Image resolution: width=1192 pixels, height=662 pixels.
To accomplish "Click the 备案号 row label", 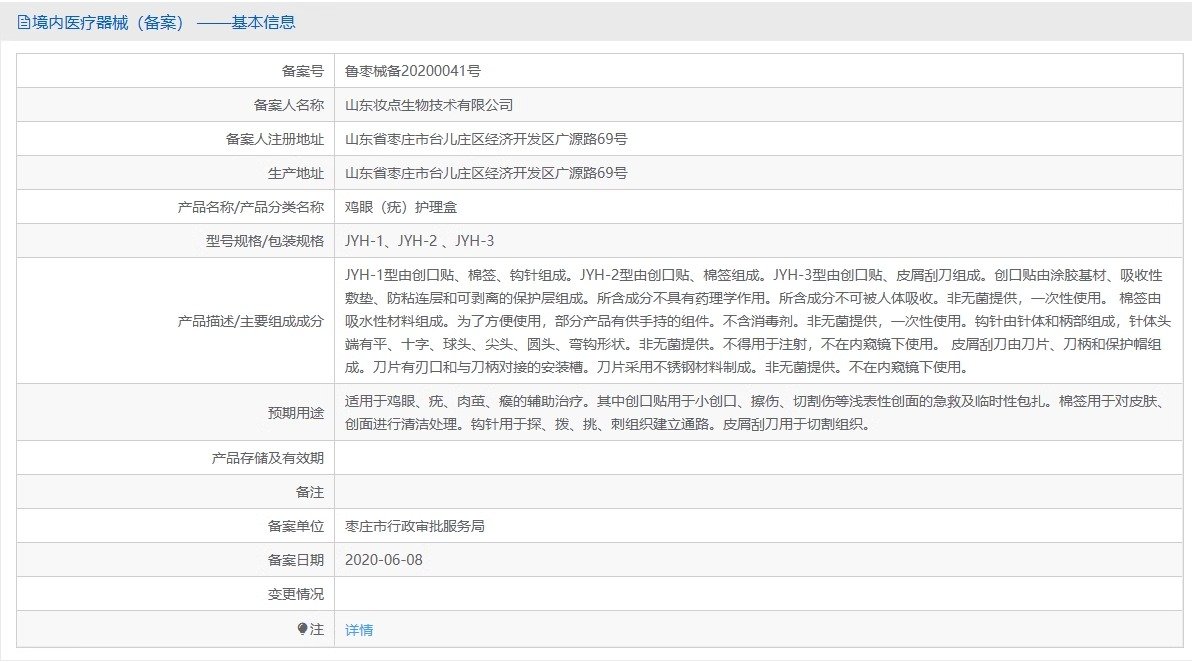I will (303, 71).
